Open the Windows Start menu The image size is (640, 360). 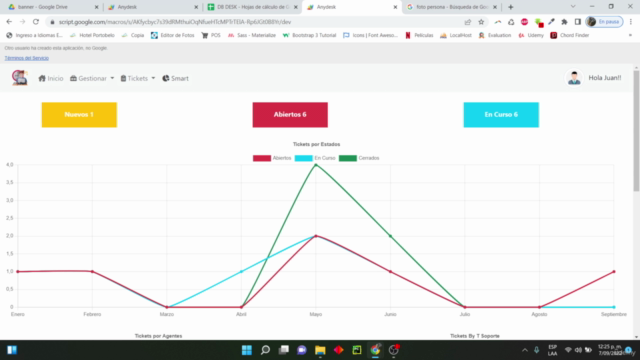tap(247, 350)
